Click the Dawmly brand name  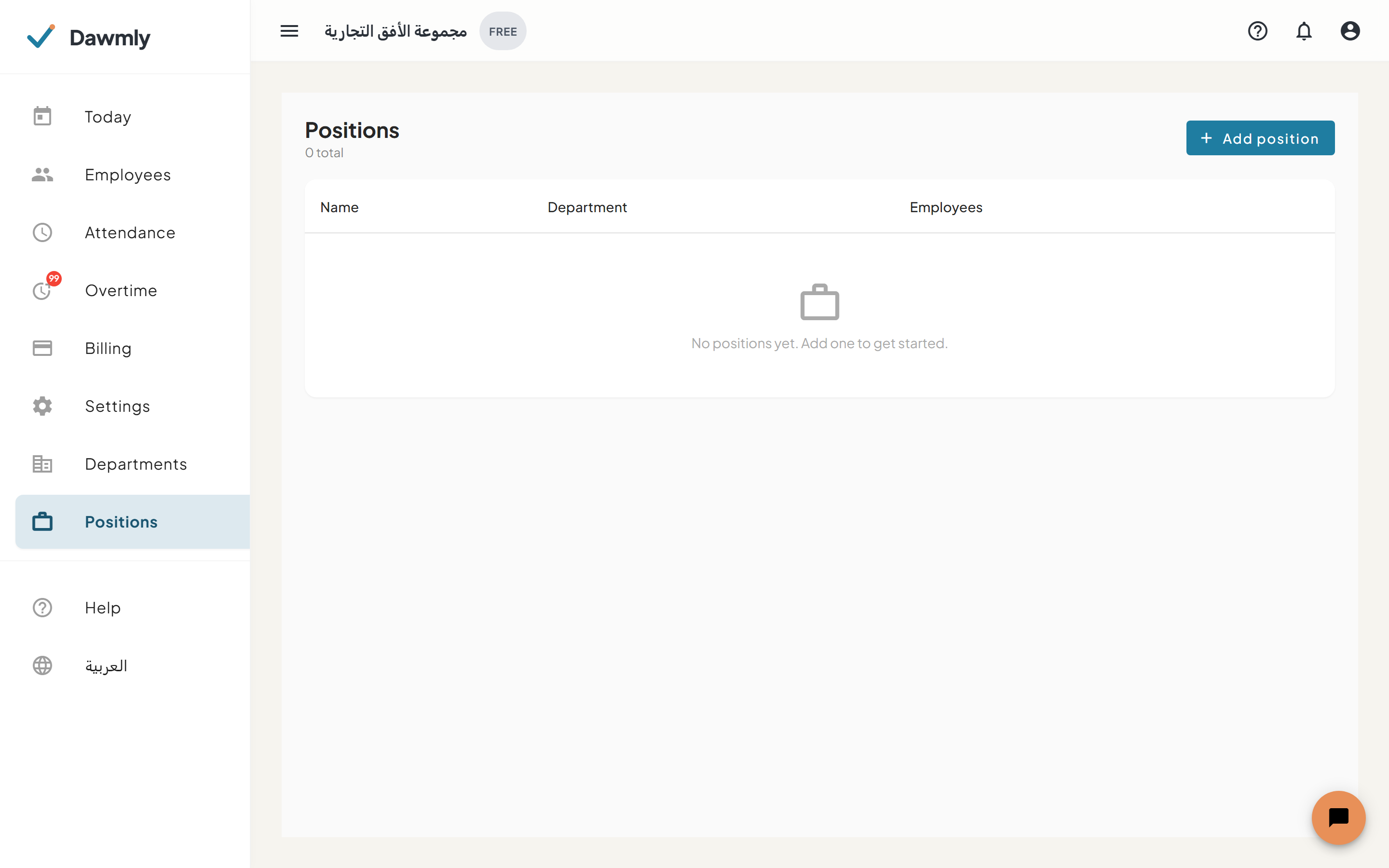point(109,38)
